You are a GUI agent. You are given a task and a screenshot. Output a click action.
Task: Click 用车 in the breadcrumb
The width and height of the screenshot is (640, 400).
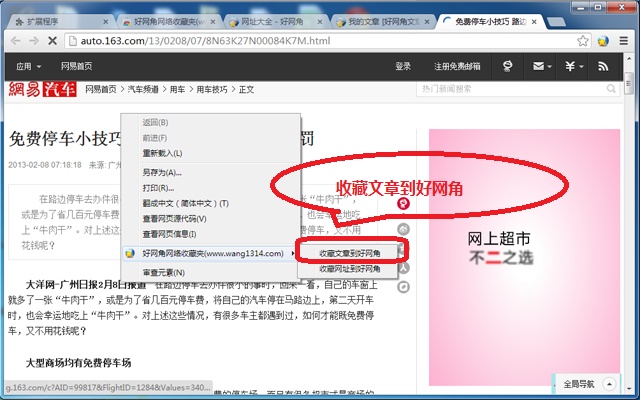tap(177, 89)
